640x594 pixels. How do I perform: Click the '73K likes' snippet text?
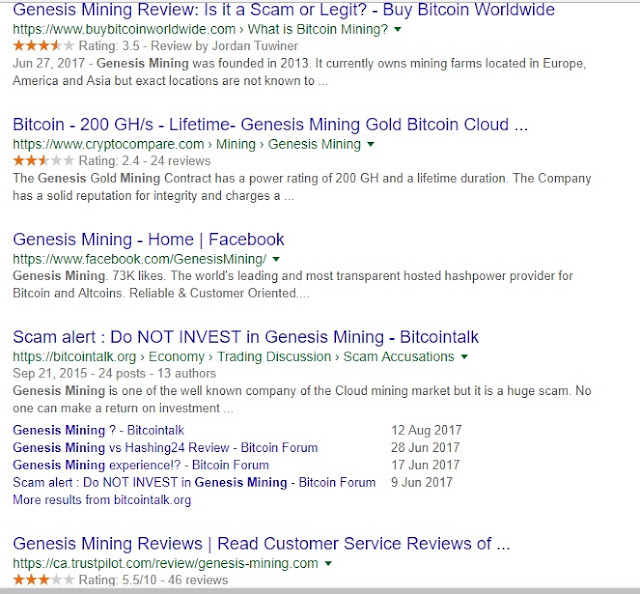click(138, 276)
